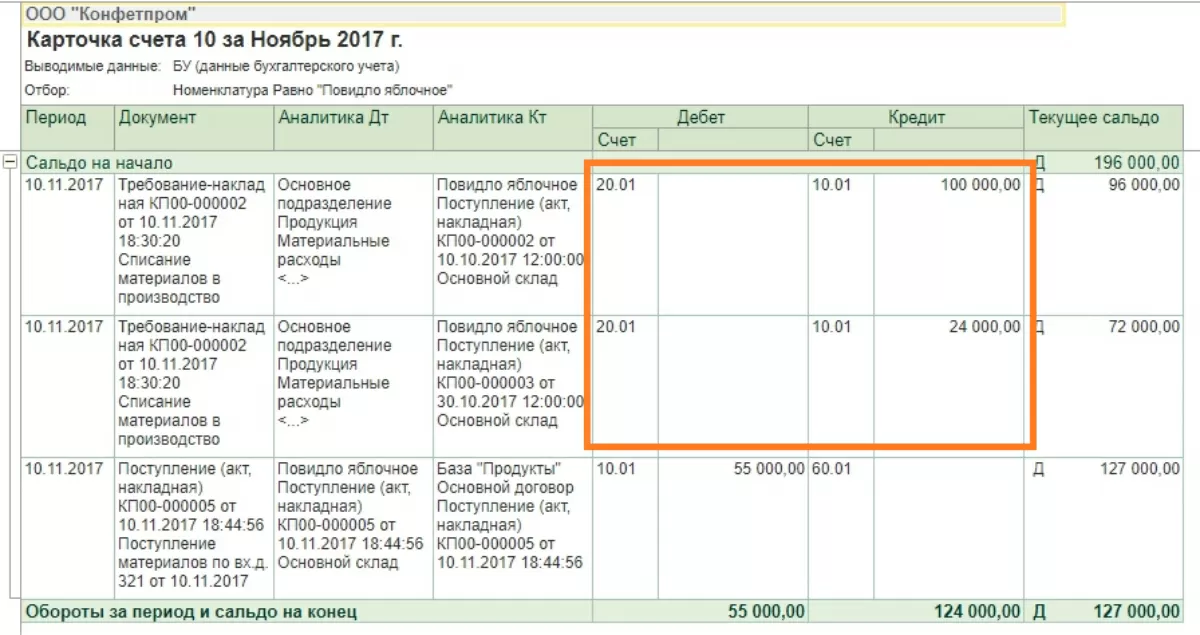Viewport: 1200px width, 635px height.
Task: Click the filter value 'Номенклатура Равно "Повидло яблочное"'
Action: tap(314, 90)
